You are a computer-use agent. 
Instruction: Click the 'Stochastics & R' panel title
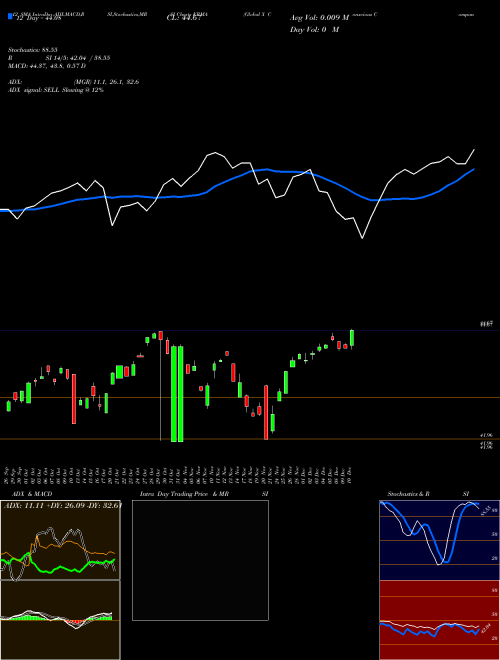click(x=408, y=494)
